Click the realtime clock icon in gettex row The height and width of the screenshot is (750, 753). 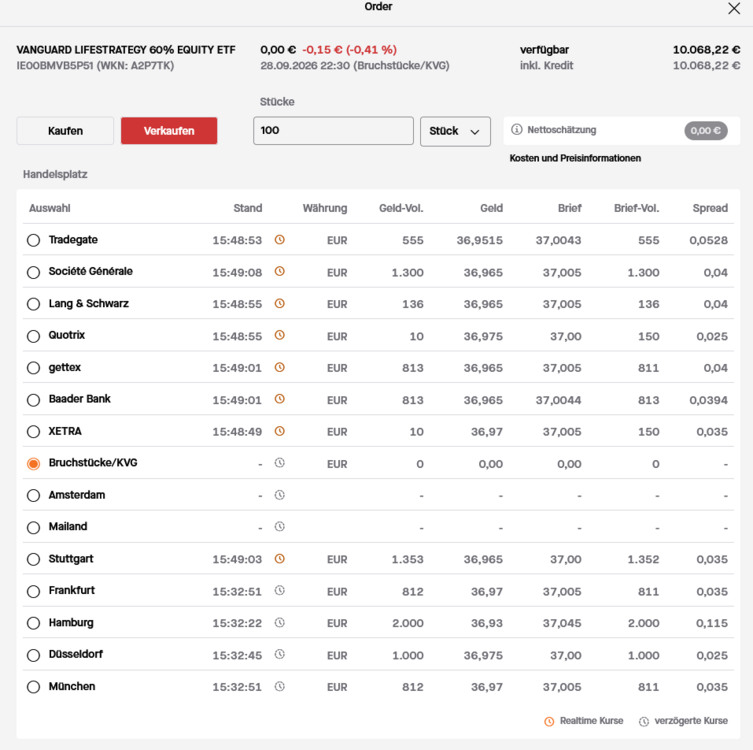279,367
